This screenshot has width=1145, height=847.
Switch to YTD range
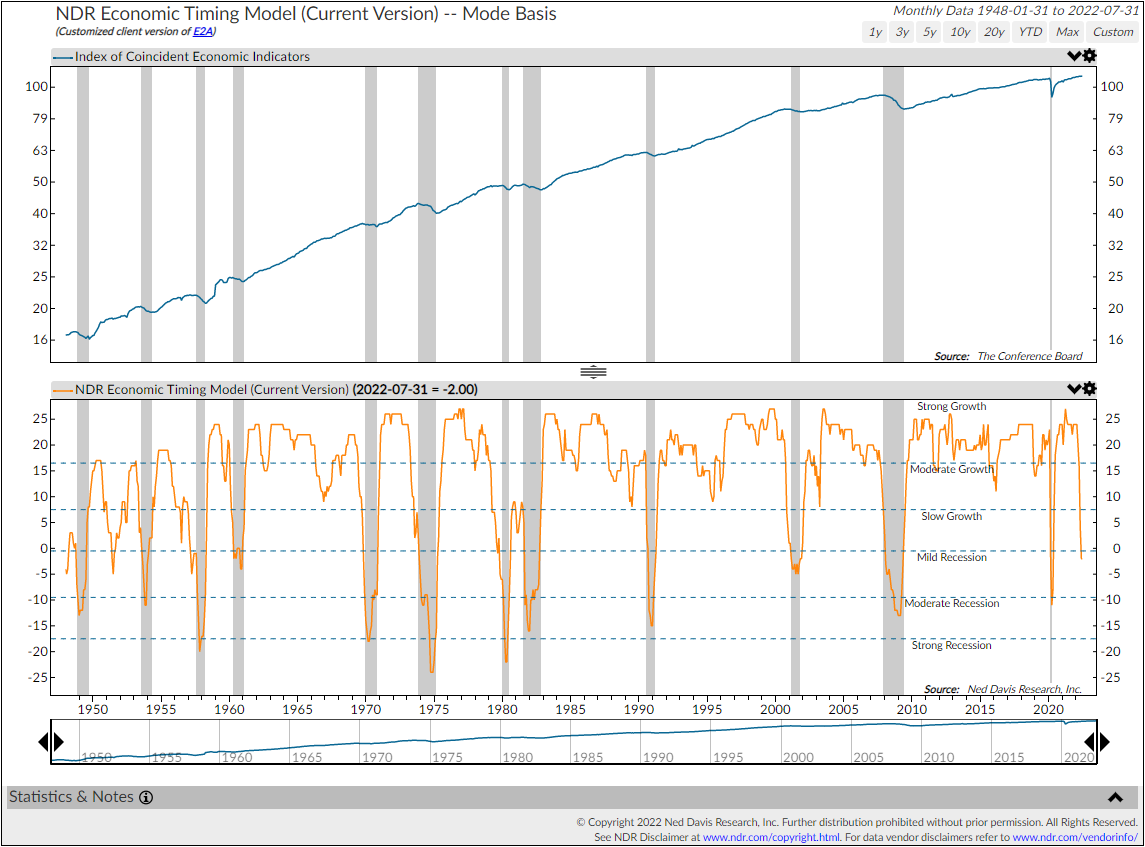[1030, 32]
